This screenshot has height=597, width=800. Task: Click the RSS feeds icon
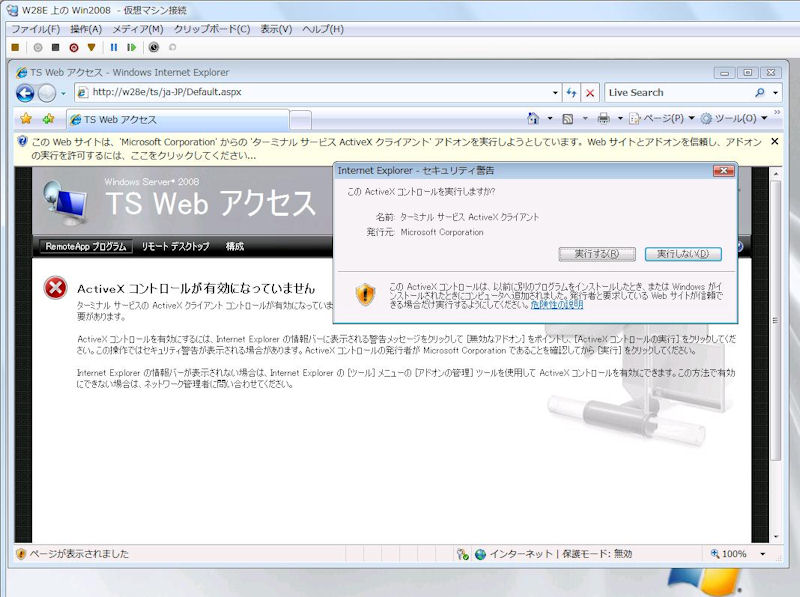pos(567,118)
